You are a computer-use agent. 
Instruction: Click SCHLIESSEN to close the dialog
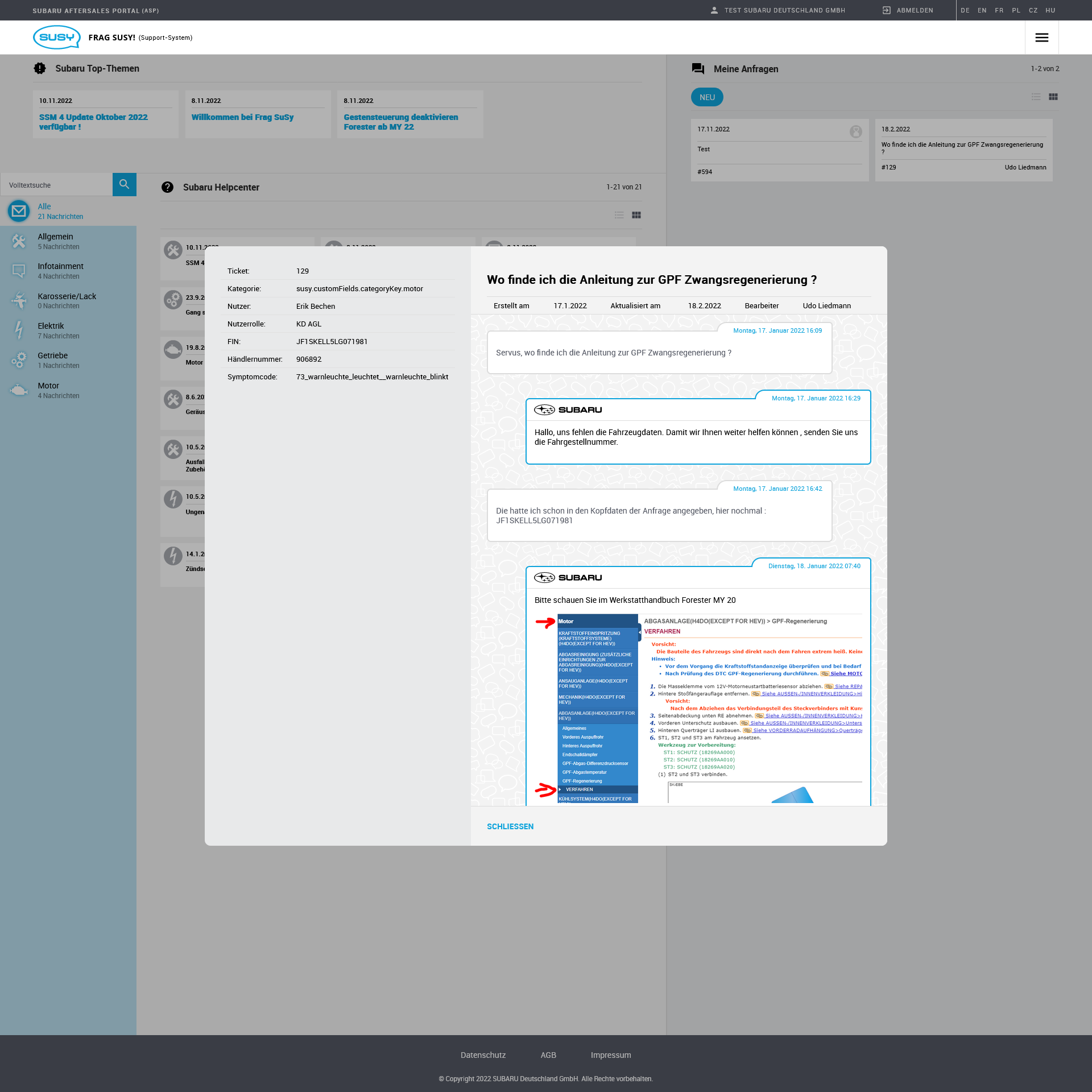coord(510,826)
